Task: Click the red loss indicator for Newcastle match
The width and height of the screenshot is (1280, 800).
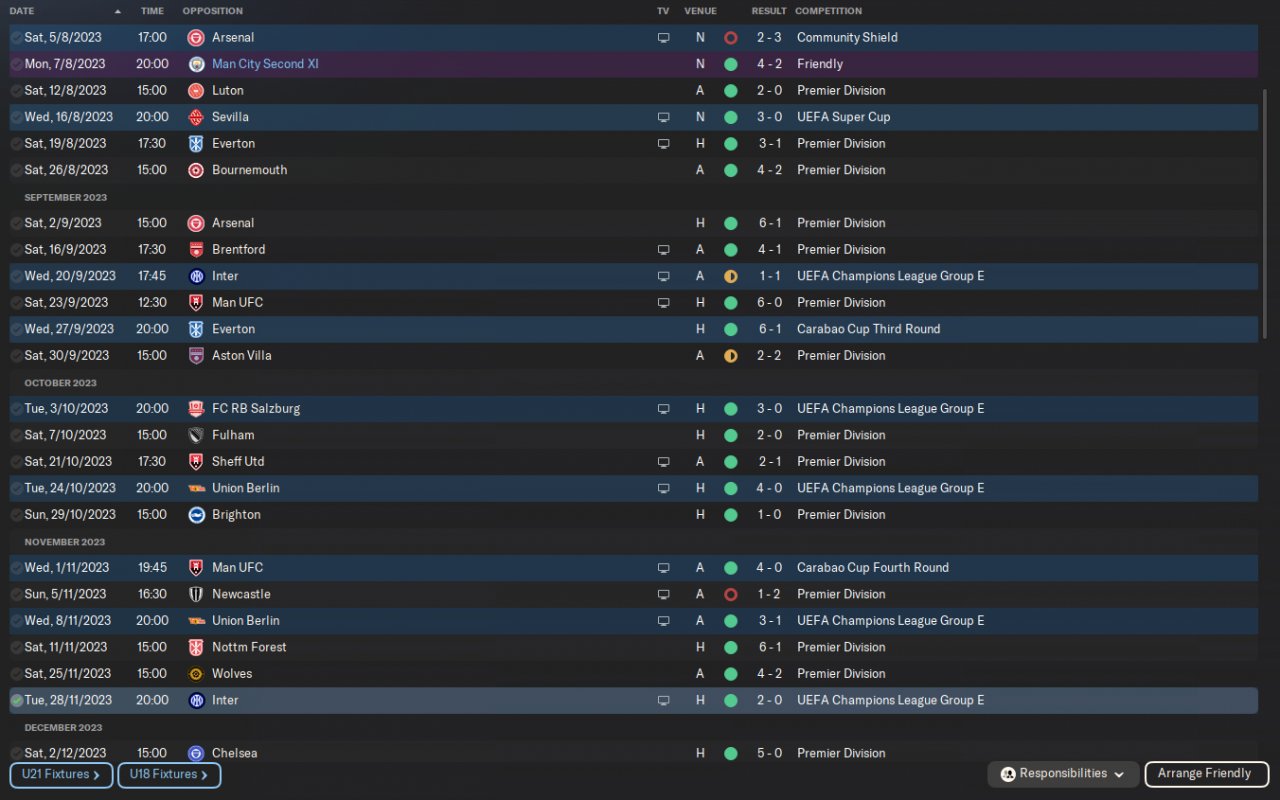Action: click(x=730, y=594)
